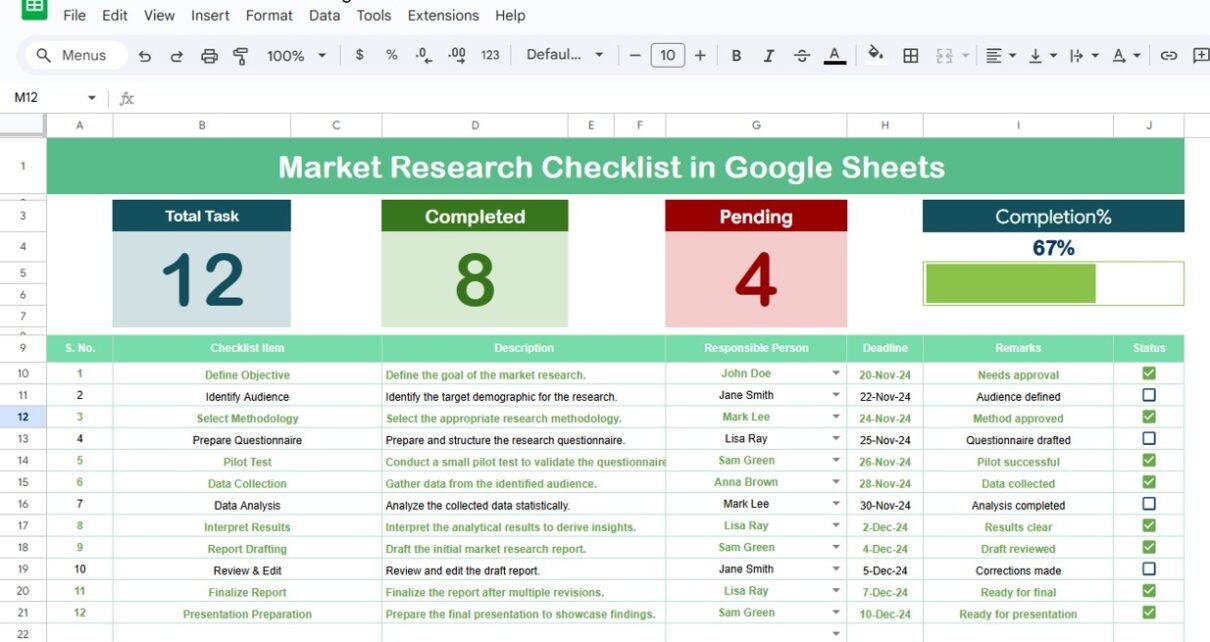Click the formula bar input
1210x642 pixels.
pyautogui.click(x=675, y=98)
